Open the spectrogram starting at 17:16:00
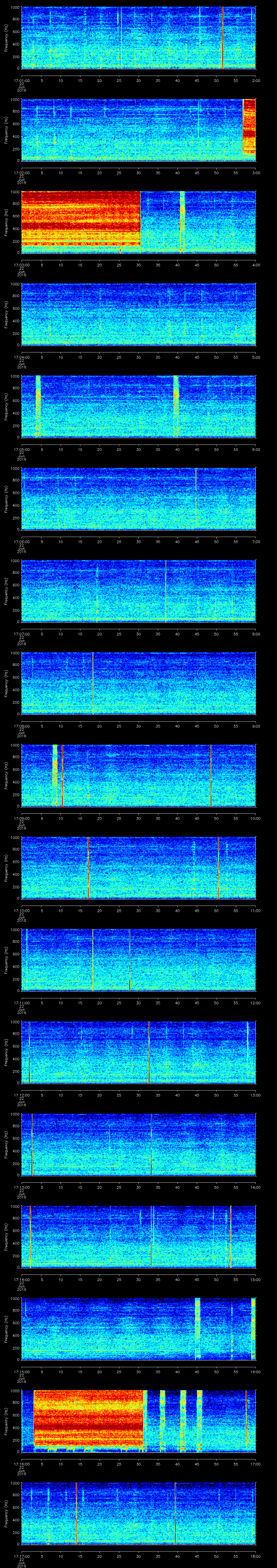Viewport: 277px width, 1568px height. (138, 1422)
